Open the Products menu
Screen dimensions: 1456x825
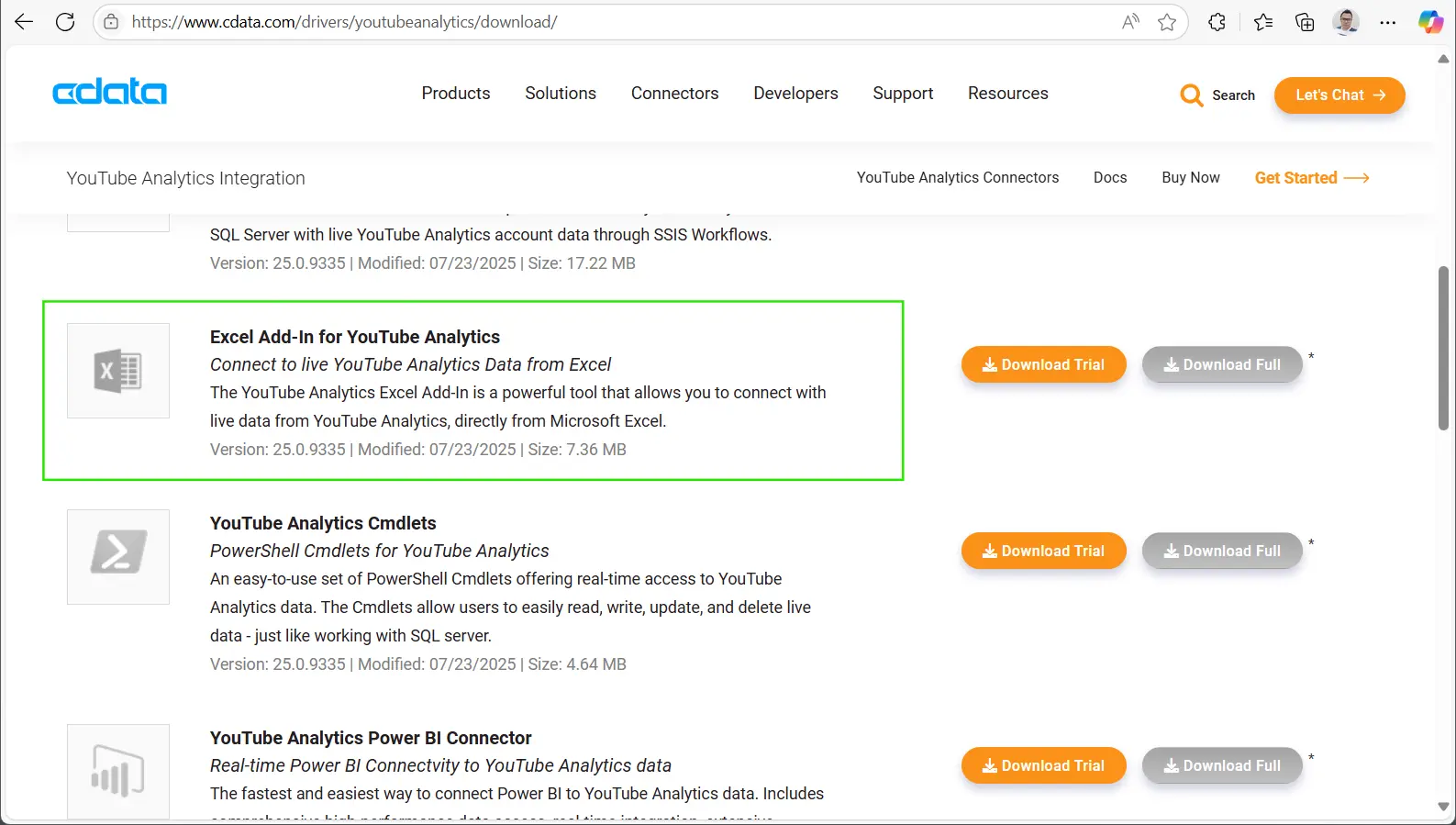click(x=456, y=94)
